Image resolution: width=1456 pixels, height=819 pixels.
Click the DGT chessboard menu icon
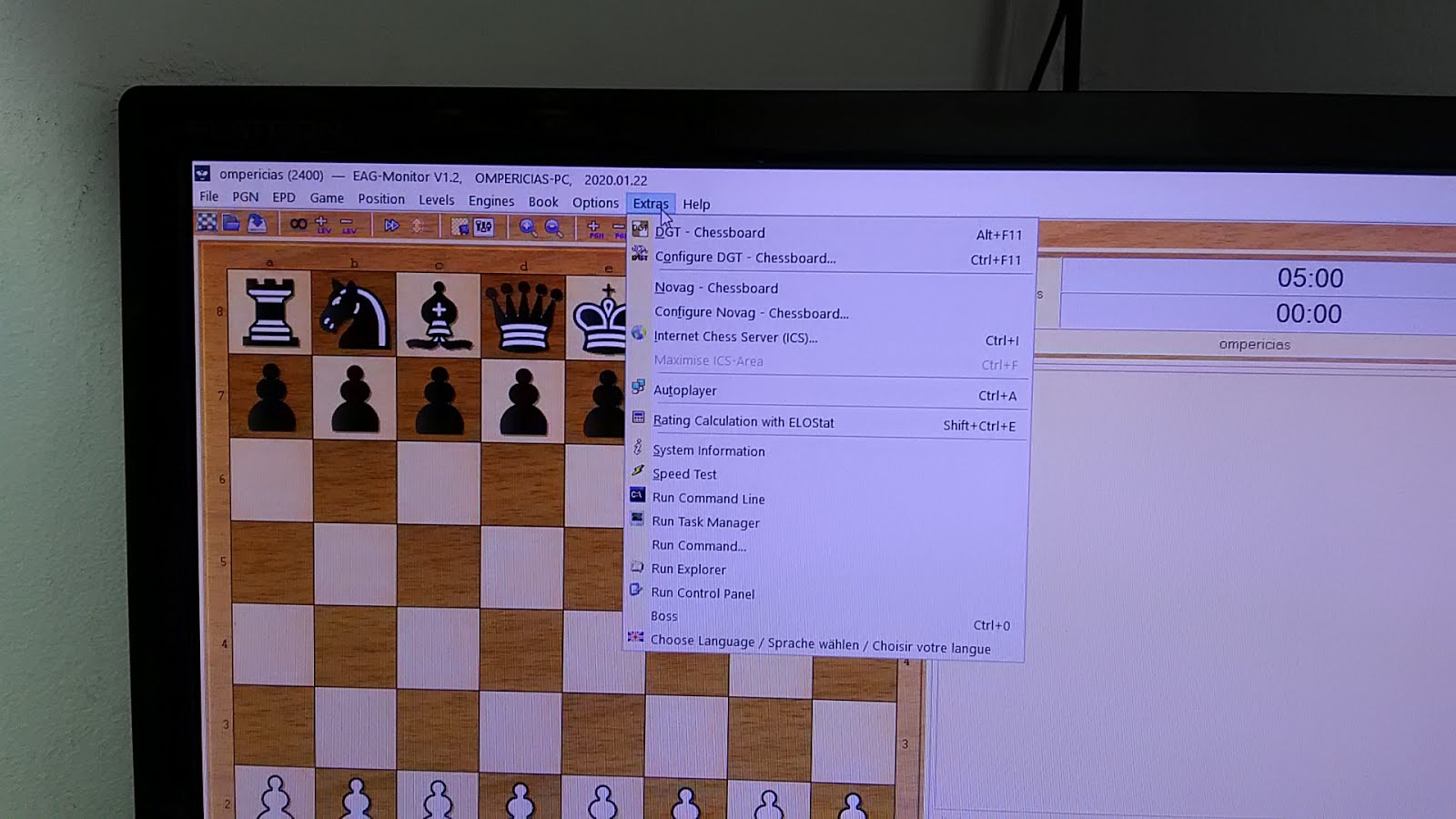[x=640, y=229]
